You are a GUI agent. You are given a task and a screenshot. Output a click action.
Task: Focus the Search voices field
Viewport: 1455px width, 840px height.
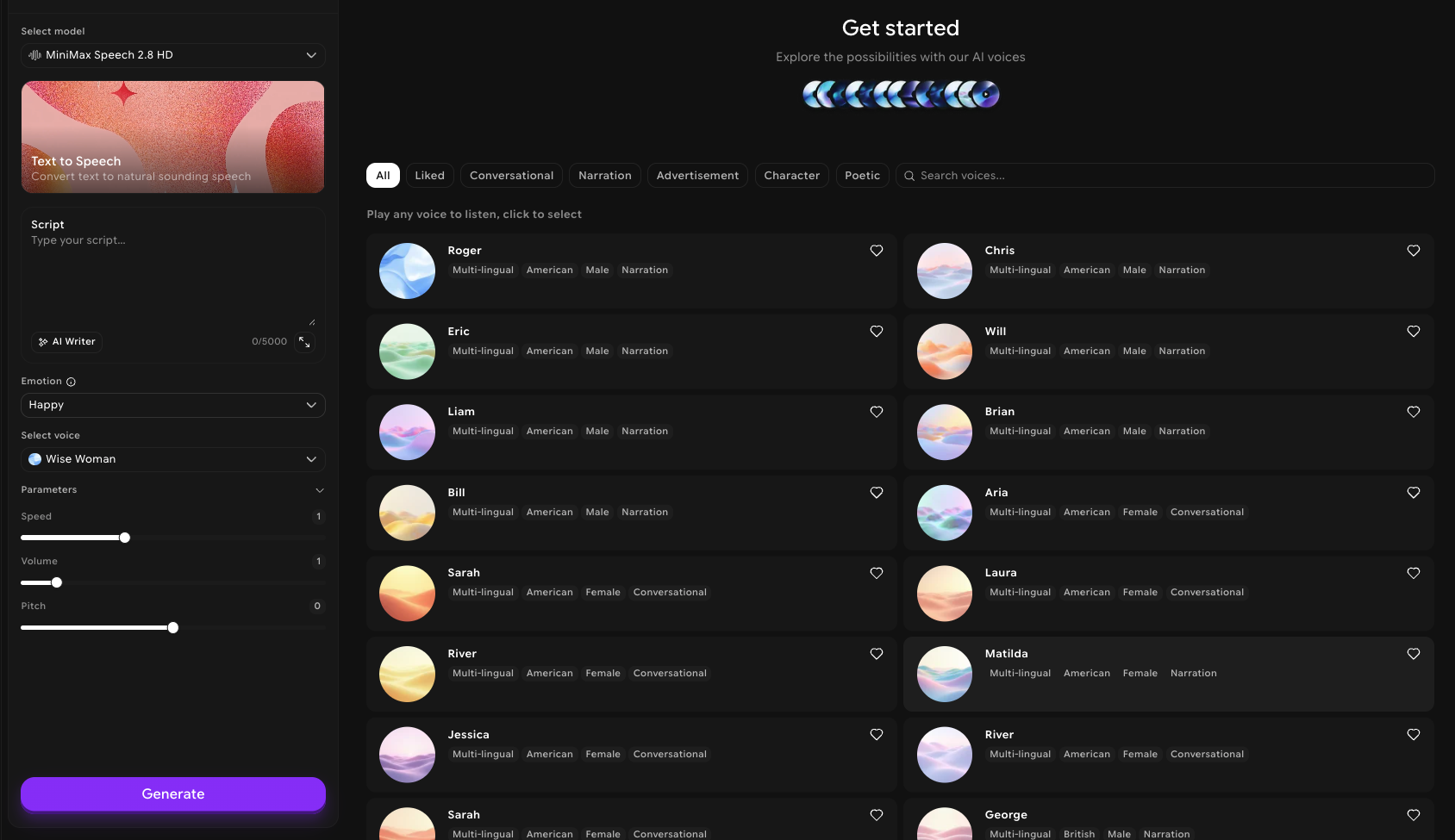1165,176
